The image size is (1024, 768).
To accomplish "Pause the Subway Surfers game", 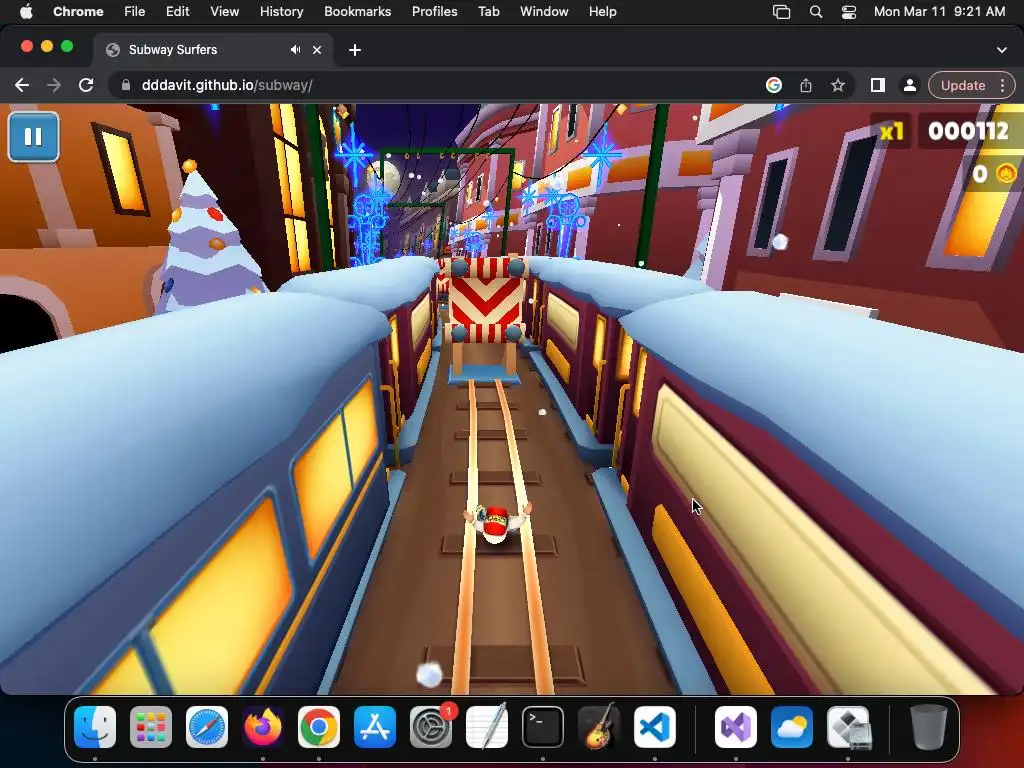I will coord(33,136).
